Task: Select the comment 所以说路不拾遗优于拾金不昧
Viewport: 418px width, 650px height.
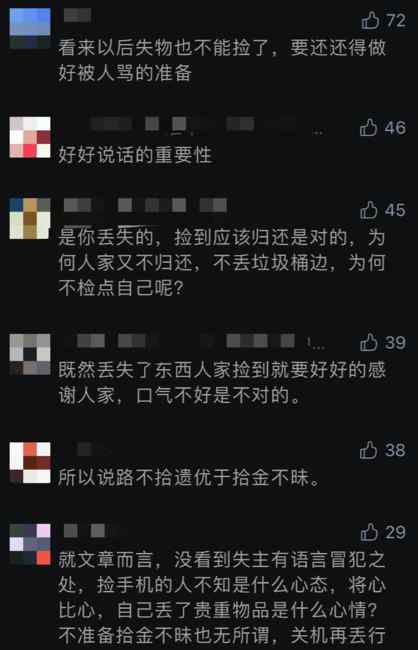Action: (190, 478)
